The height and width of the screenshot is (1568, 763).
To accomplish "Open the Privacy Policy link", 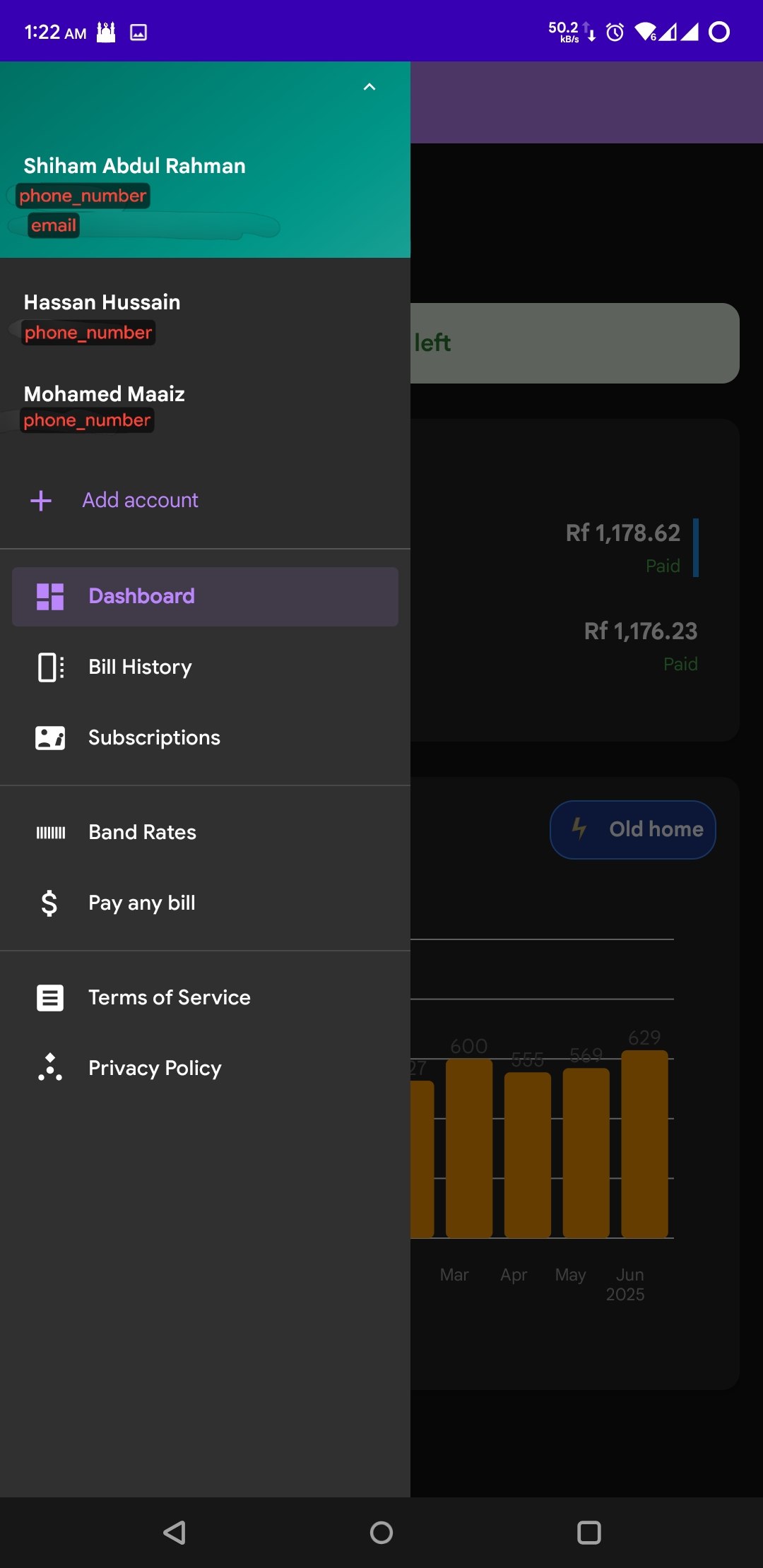I will pyautogui.click(x=155, y=1069).
